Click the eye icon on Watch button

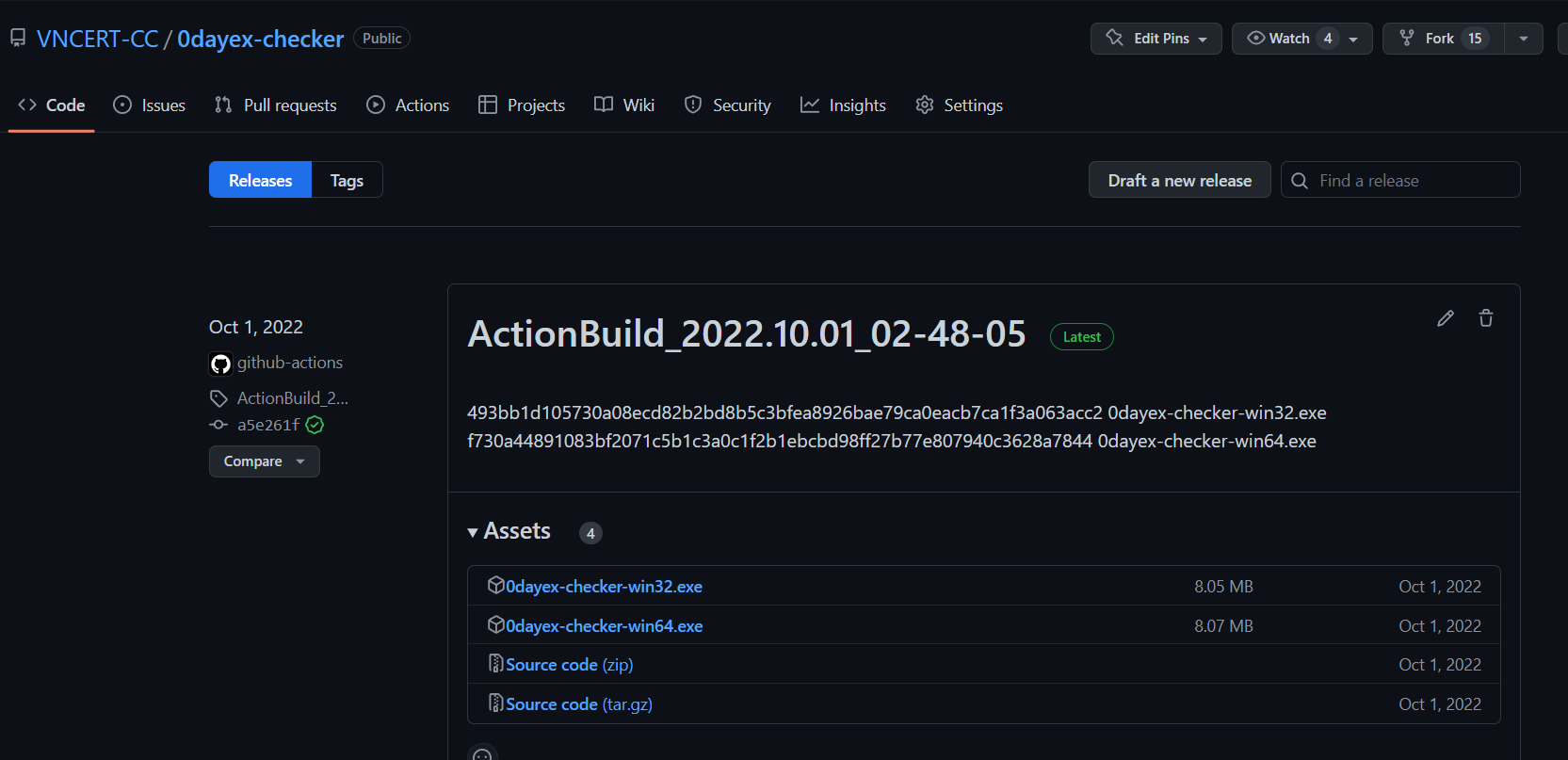tap(1256, 38)
